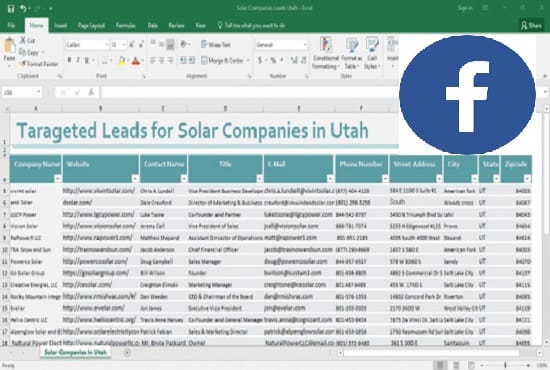The image size is (550, 370).
Task: Center text horizontally icon
Action: (162, 61)
